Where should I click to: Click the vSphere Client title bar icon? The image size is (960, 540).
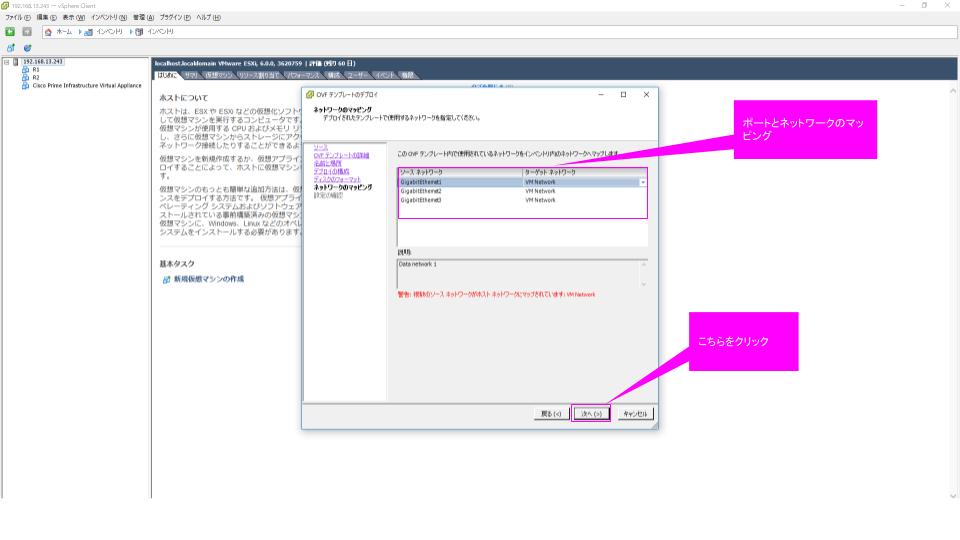[x=5, y=6]
